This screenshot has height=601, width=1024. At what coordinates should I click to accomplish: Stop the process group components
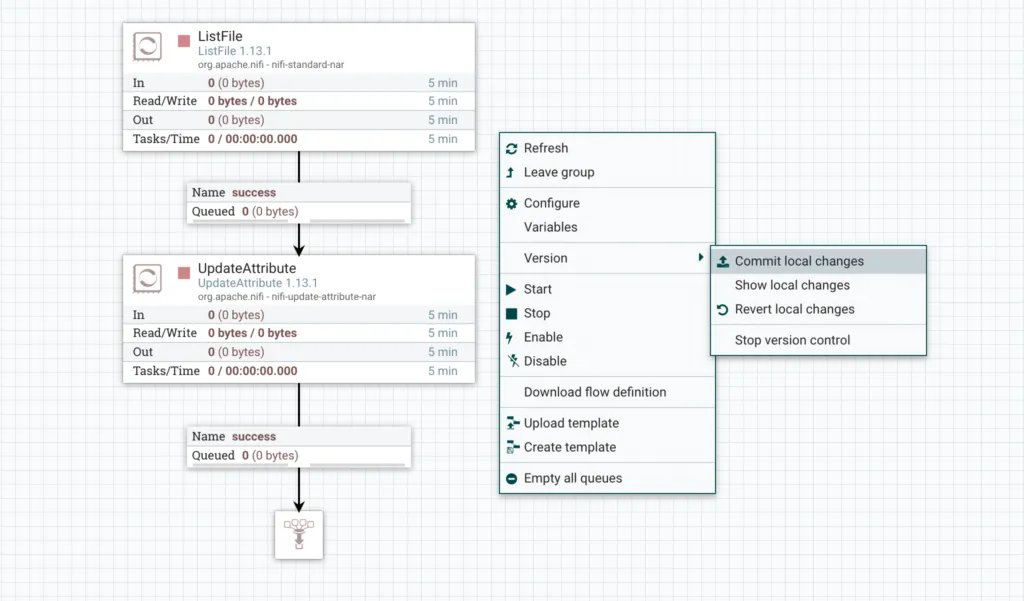pos(536,313)
